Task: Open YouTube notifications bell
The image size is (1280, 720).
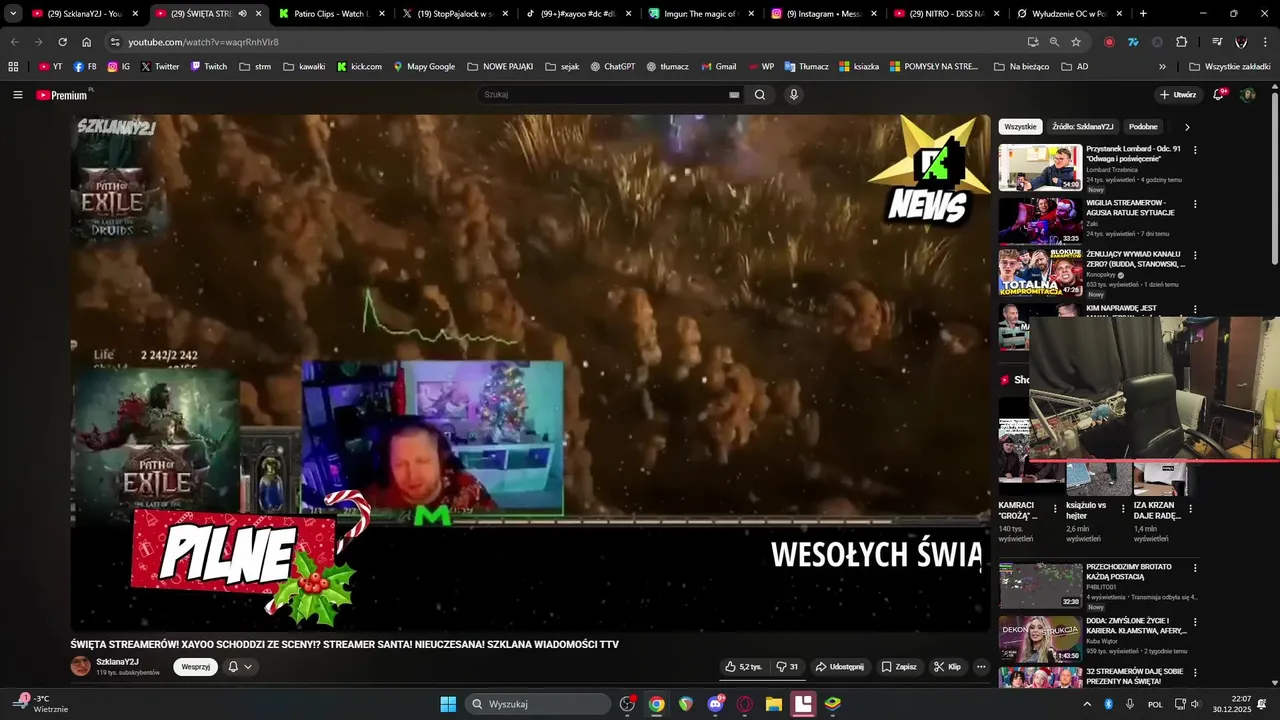Action: click(x=1219, y=95)
